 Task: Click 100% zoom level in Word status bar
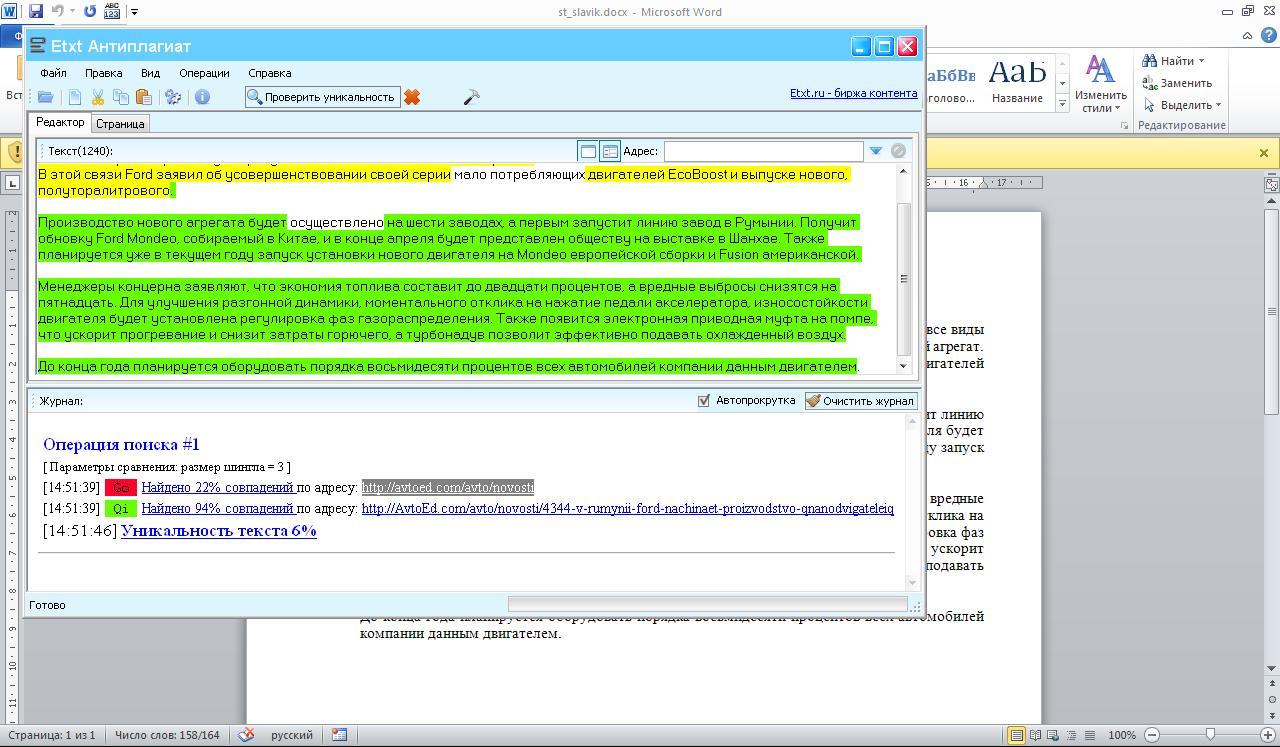click(1122, 735)
